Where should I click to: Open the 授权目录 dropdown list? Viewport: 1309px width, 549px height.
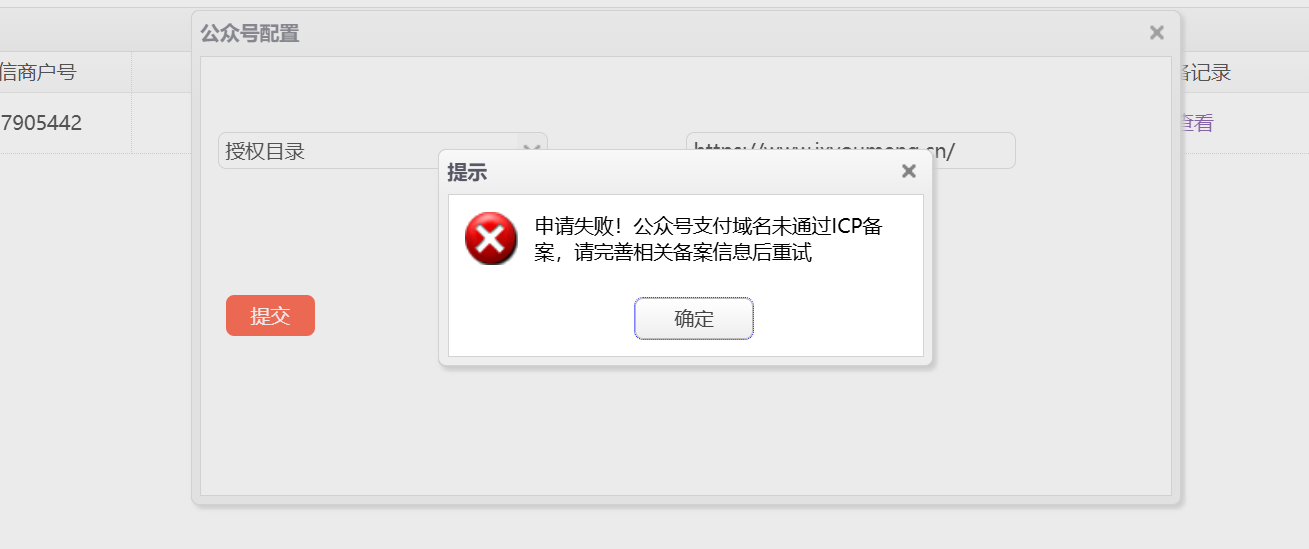(383, 151)
